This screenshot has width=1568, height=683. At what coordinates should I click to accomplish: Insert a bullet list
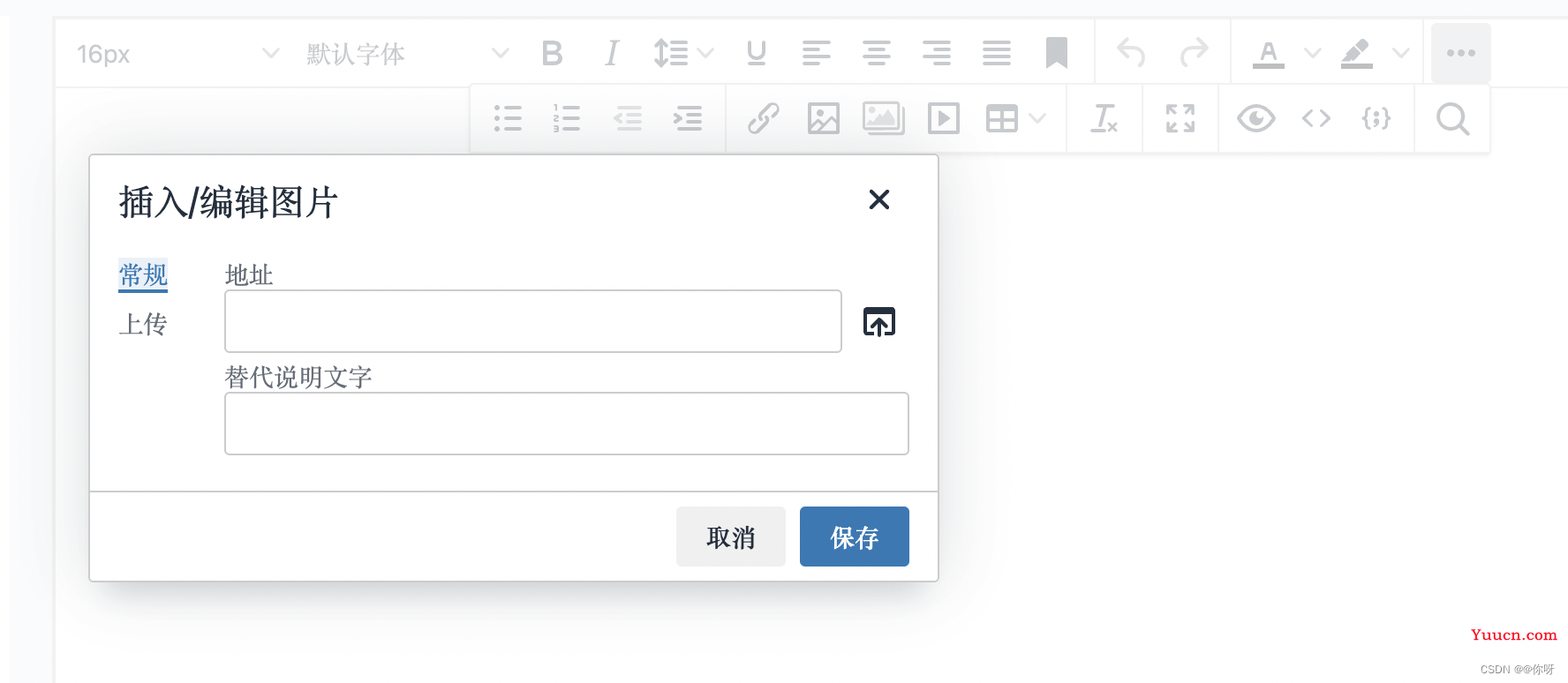pyautogui.click(x=508, y=118)
